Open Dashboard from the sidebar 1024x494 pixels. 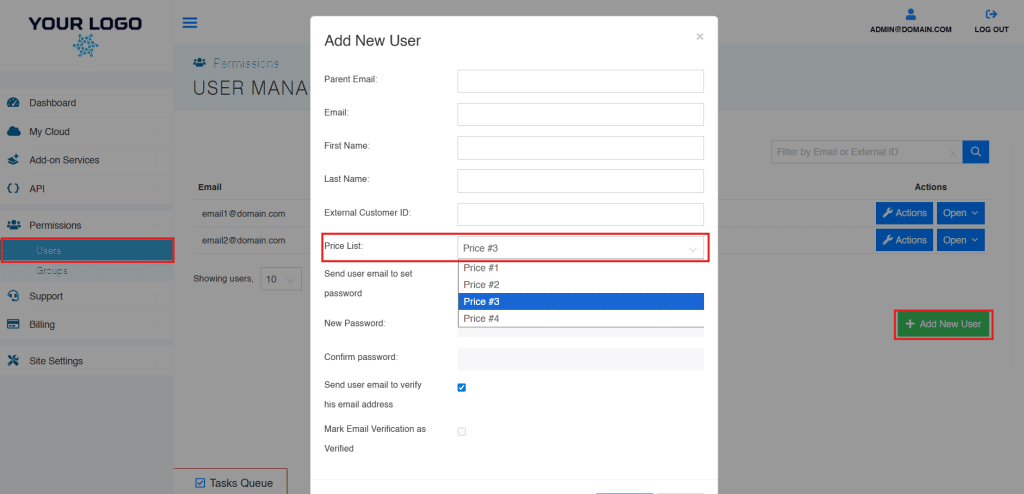point(52,103)
